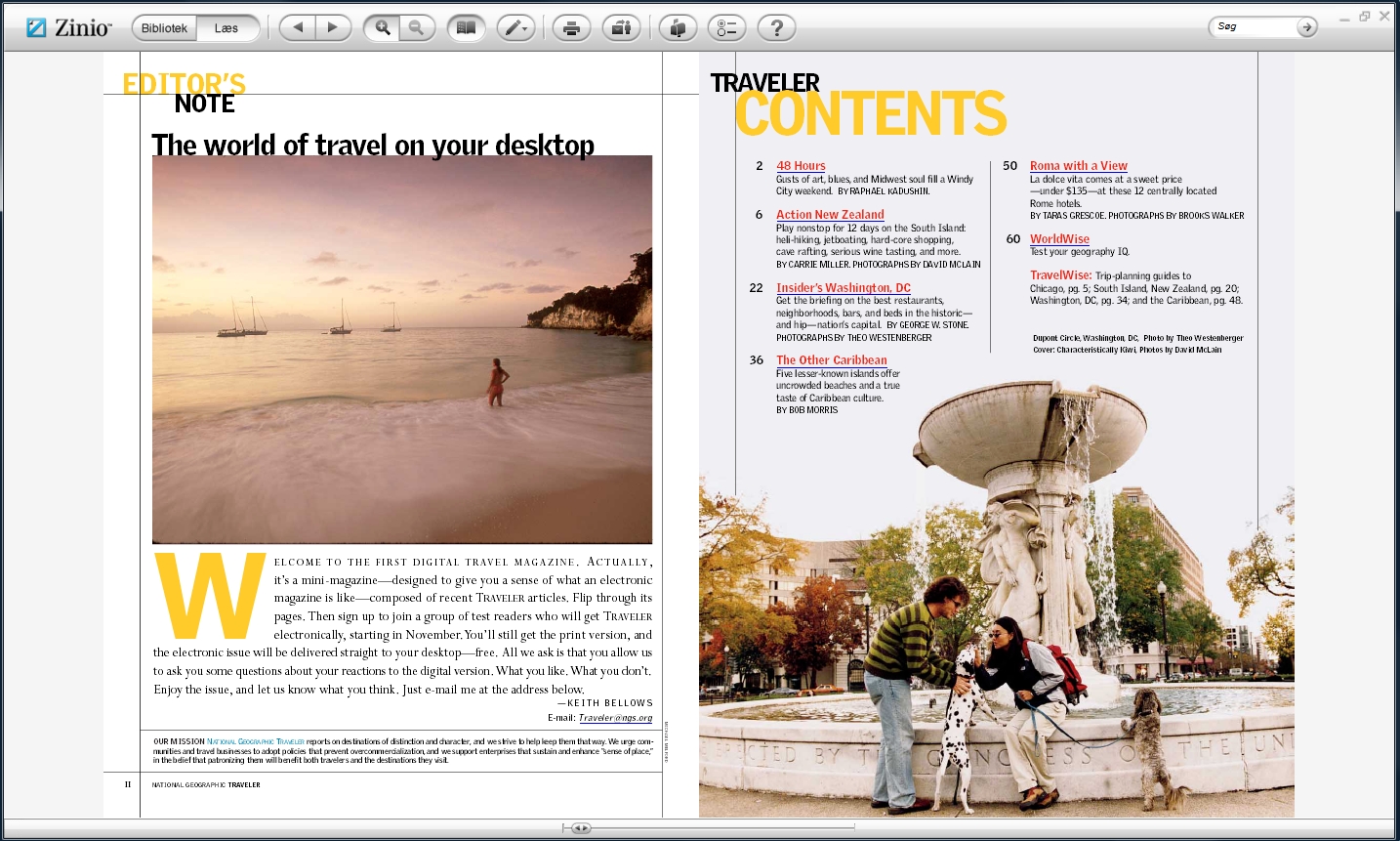Click the Traveler@ngs.org email link
1400x841 pixels.
(615, 718)
